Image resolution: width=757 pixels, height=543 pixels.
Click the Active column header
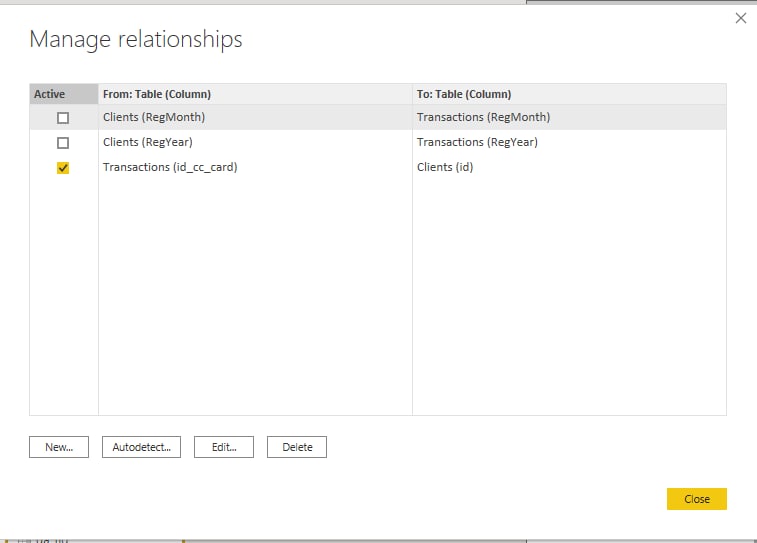pos(64,94)
